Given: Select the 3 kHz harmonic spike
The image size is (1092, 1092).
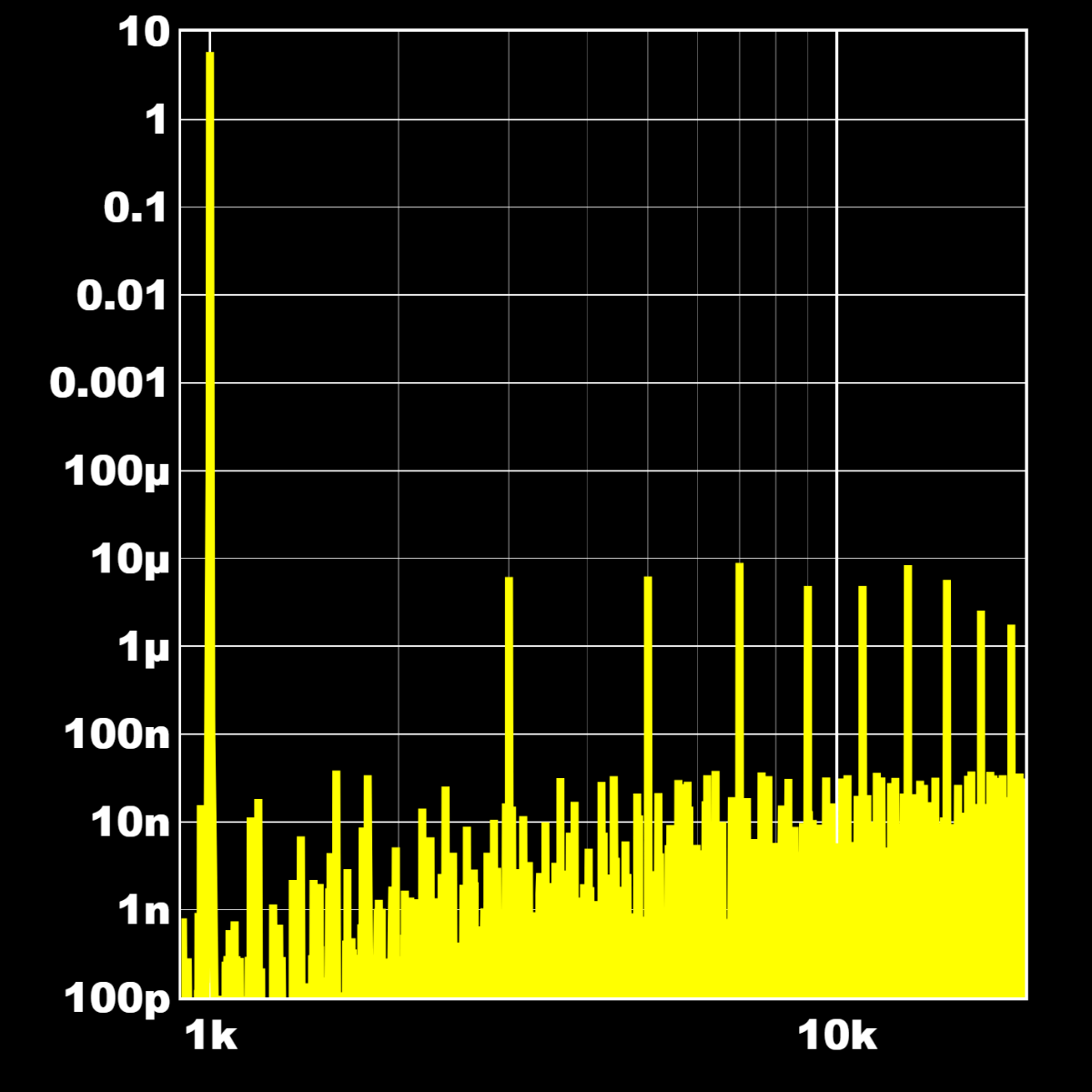Looking at the screenshot, I should point(509,692).
